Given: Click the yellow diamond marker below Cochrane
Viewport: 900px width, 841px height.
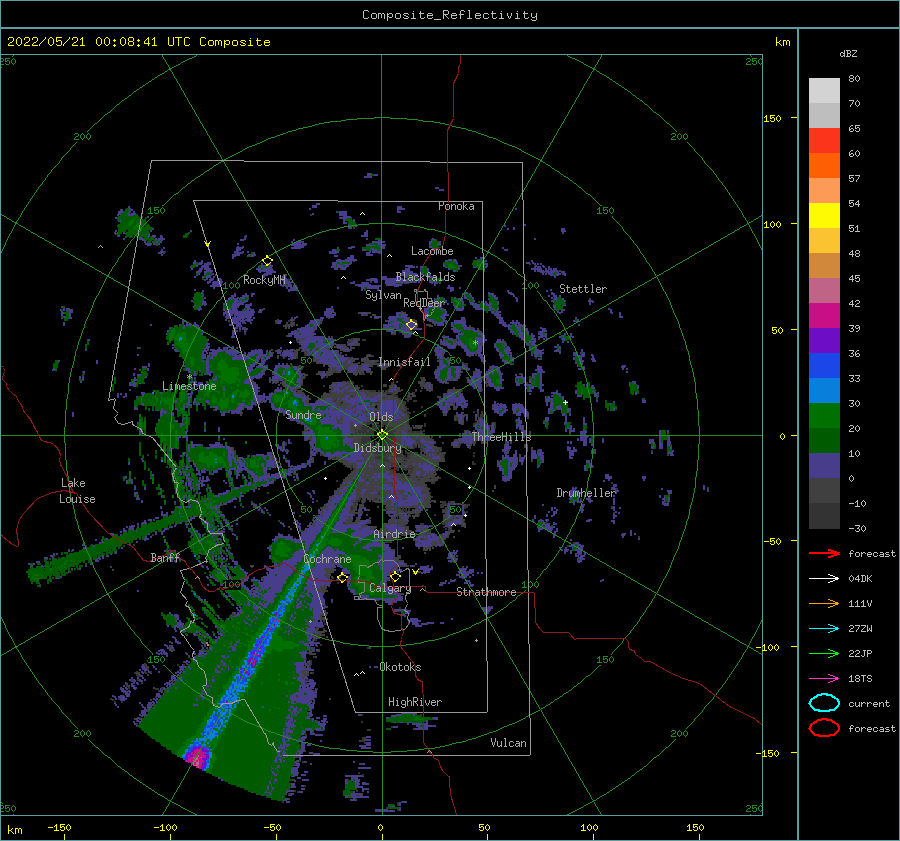Looking at the screenshot, I should coord(343,578).
